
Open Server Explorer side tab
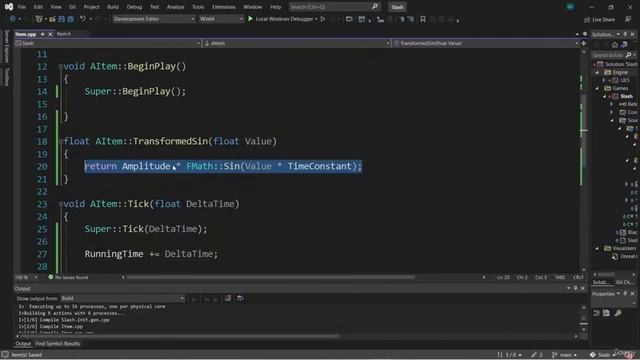point(6,46)
